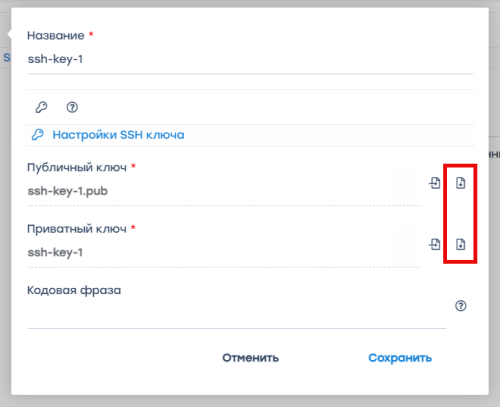Screen dimensions: 500x407
Task: Download the ssh-key-1 private key file
Action: (461, 244)
